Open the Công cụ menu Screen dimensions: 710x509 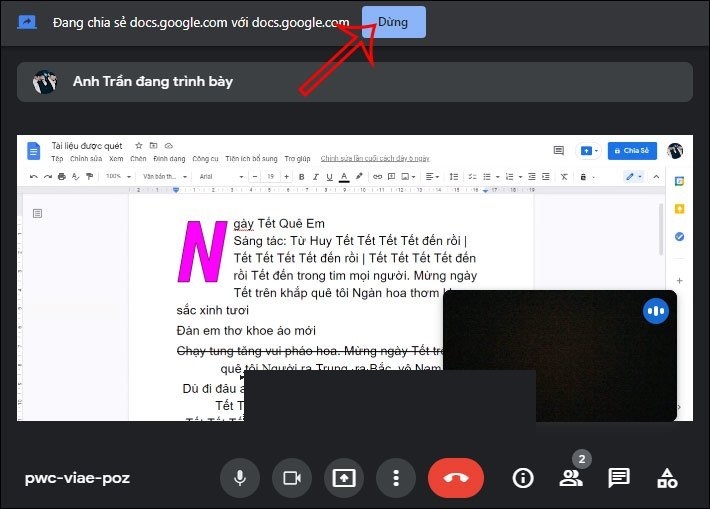(205, 159)
